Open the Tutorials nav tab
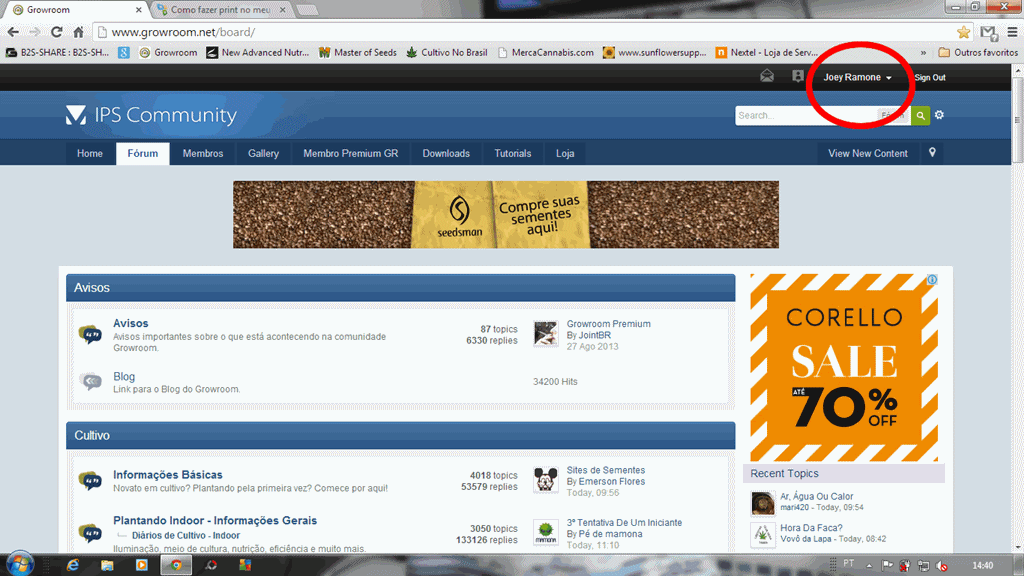Image resolution: width=1024 pixels, height=576 pixels. click(513, 153)
